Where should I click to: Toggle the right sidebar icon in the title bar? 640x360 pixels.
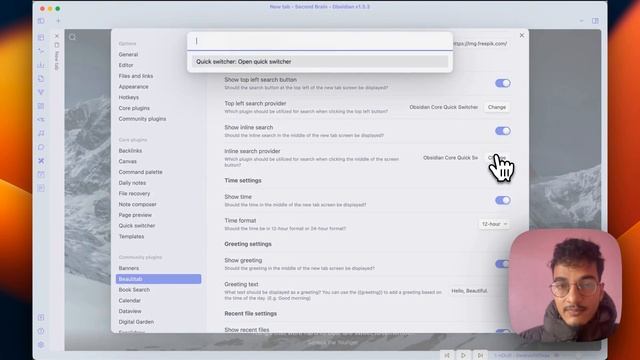tap(595, 21)
